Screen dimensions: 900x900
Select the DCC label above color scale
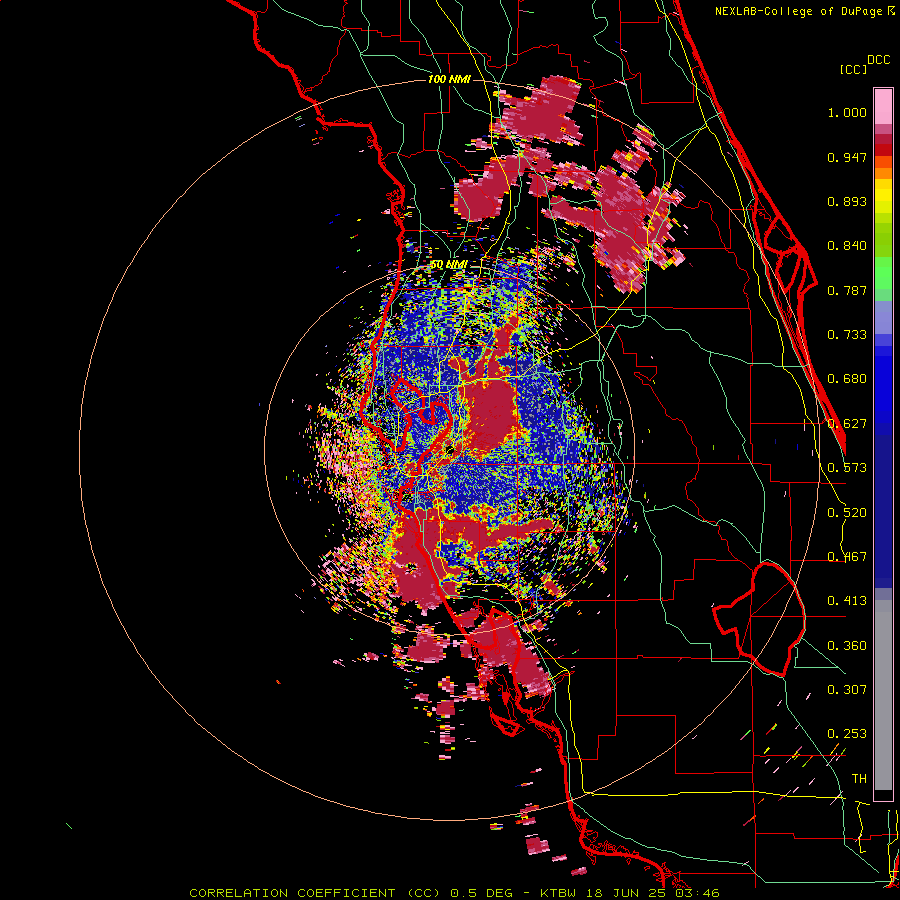pyautogui.click(x=878, y=59)
